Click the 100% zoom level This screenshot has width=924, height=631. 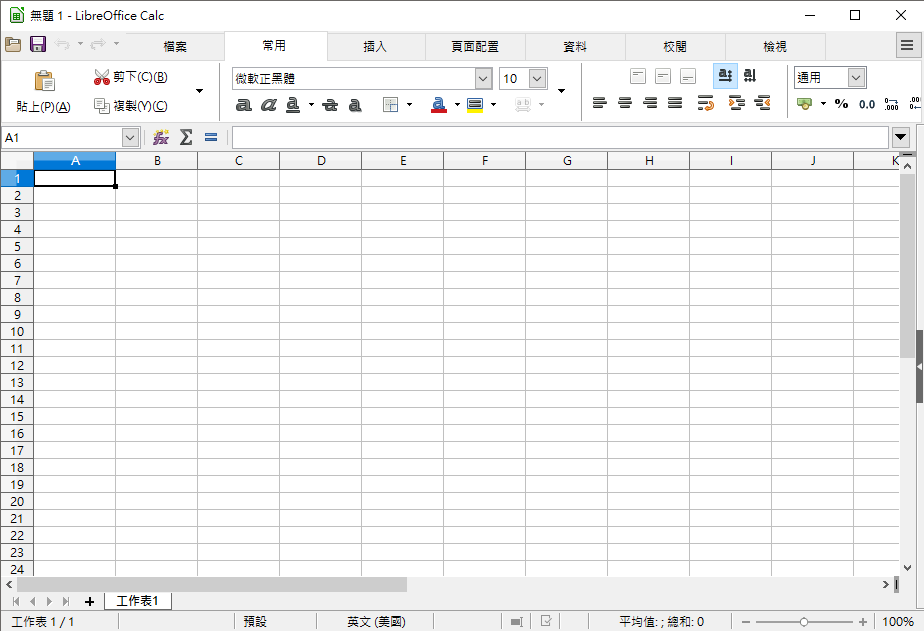(898, 622)
